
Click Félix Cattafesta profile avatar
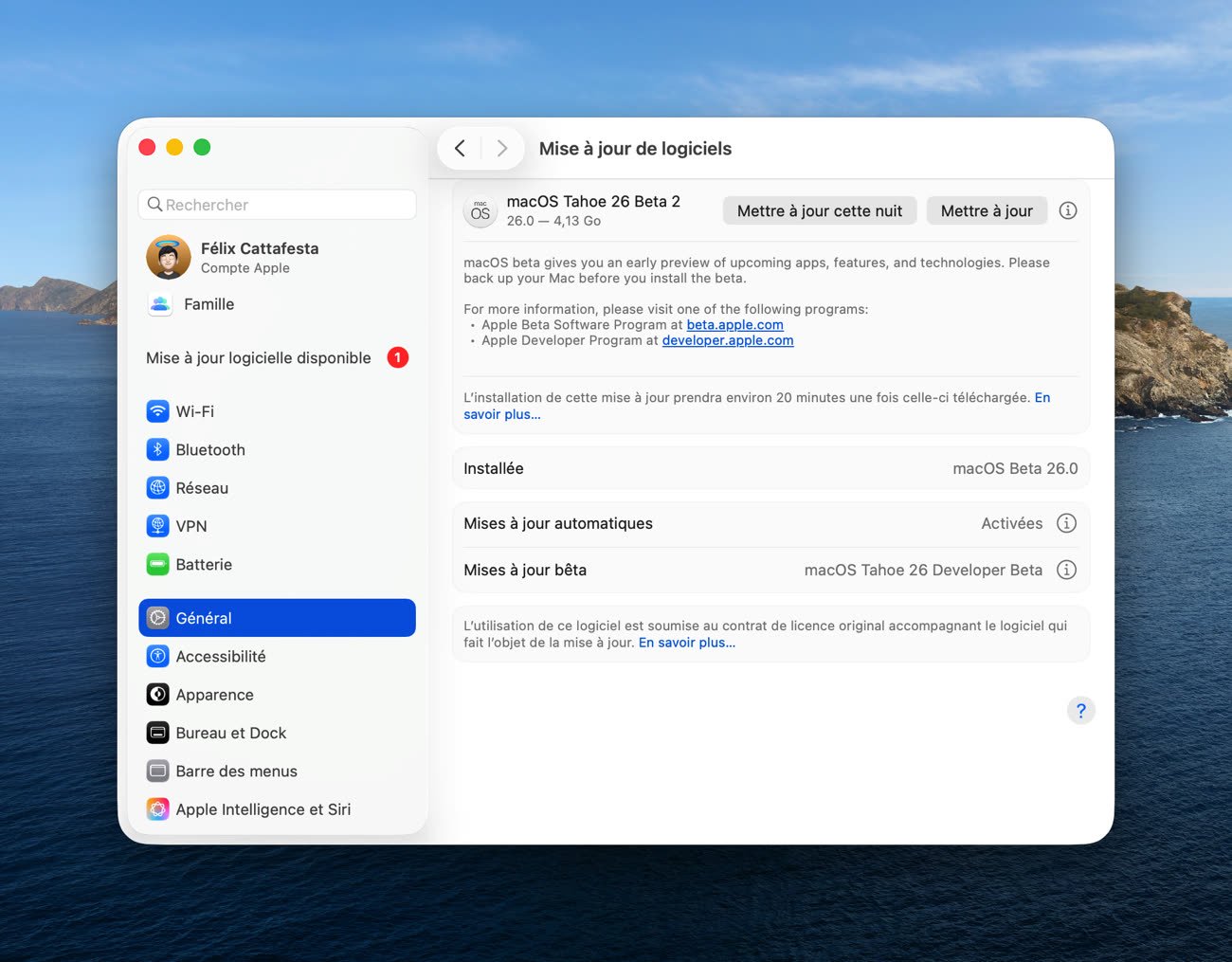(x=169, y=257)
